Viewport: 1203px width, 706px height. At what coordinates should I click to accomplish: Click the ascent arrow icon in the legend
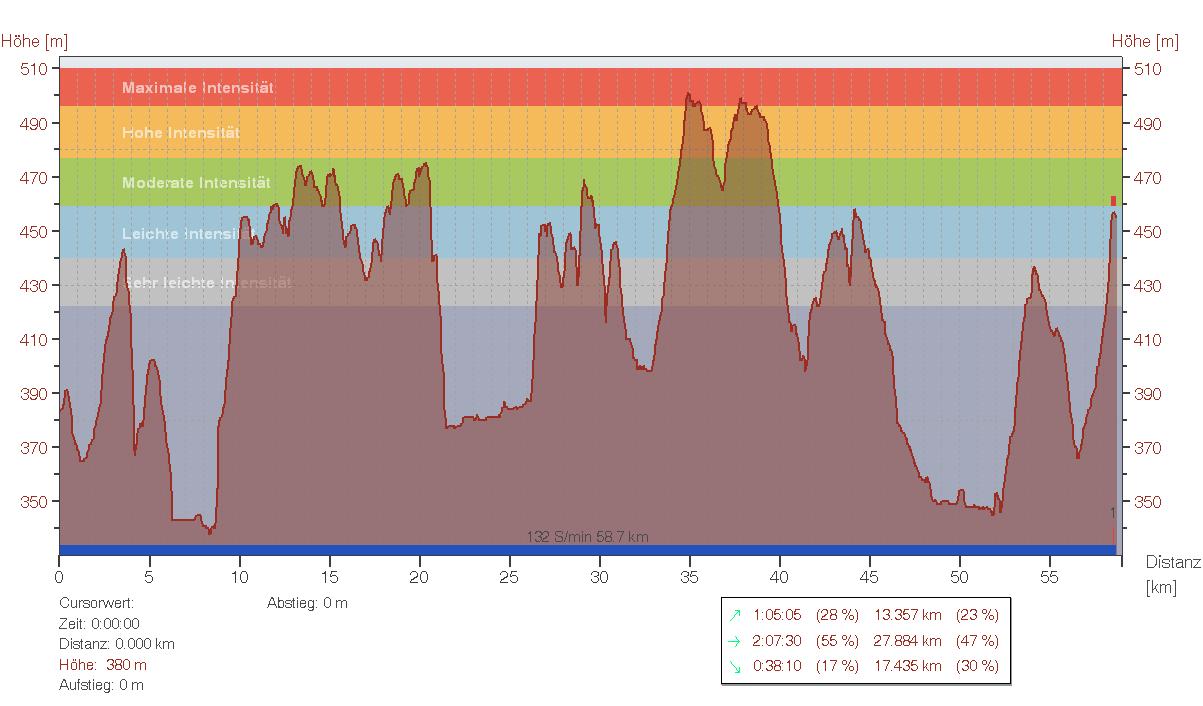pyautogui.click(x=736, y=615)
